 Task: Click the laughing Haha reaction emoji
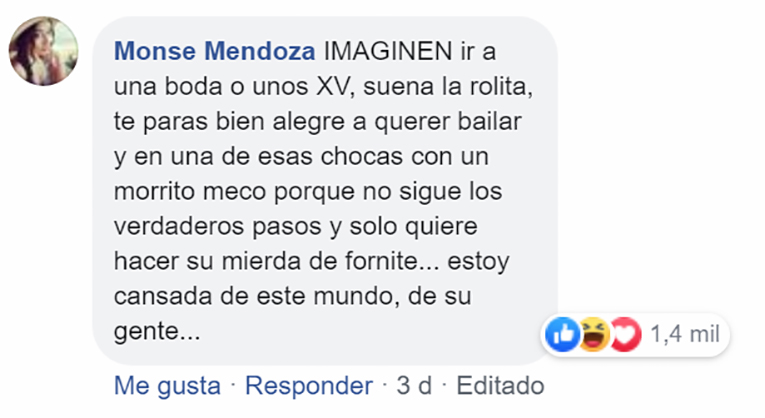coord(593,335)
